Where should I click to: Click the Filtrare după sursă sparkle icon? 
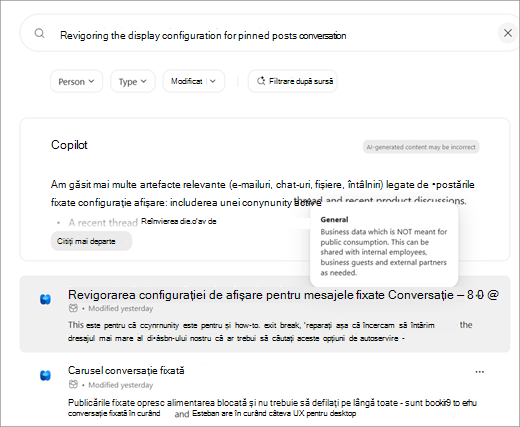click(261, 81)
